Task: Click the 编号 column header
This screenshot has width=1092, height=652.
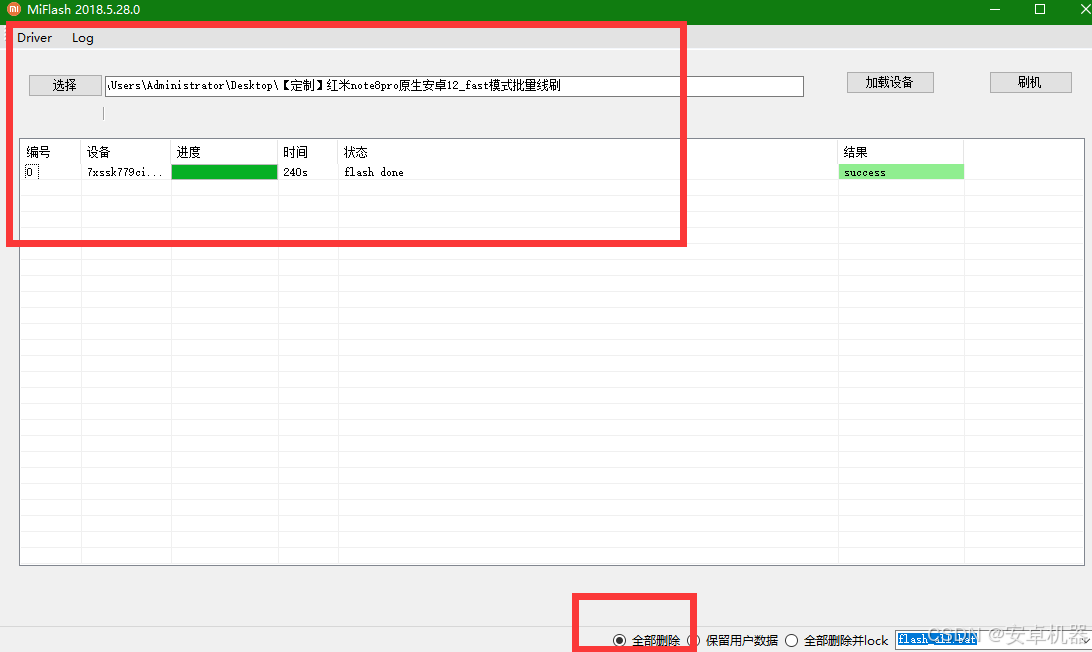Action: (50, 152)
